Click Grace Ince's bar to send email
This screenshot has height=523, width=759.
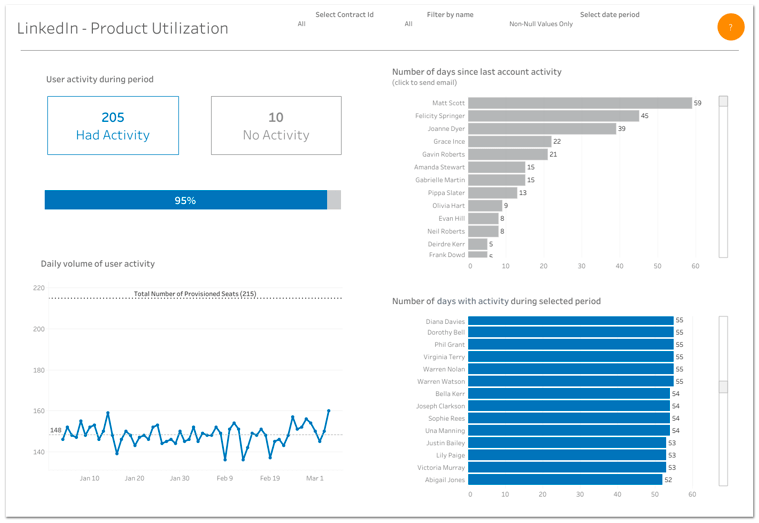tap(510, 141)
